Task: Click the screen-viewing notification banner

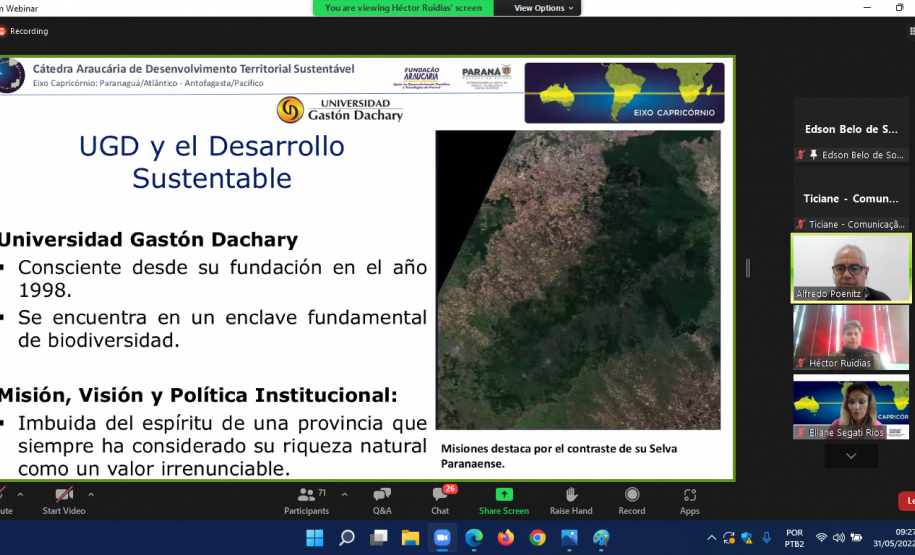Action: pyautogui.click(x=403, y=8)
